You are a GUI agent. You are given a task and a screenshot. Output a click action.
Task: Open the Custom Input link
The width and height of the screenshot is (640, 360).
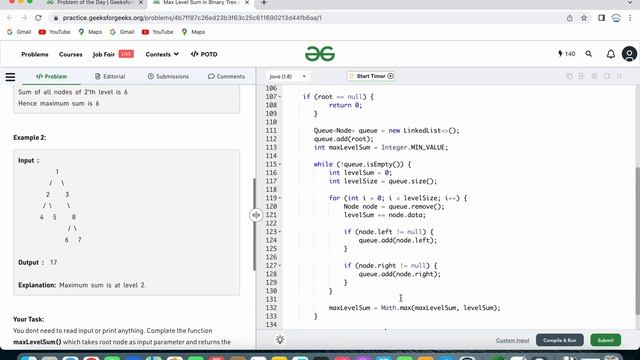click(513, 340)
